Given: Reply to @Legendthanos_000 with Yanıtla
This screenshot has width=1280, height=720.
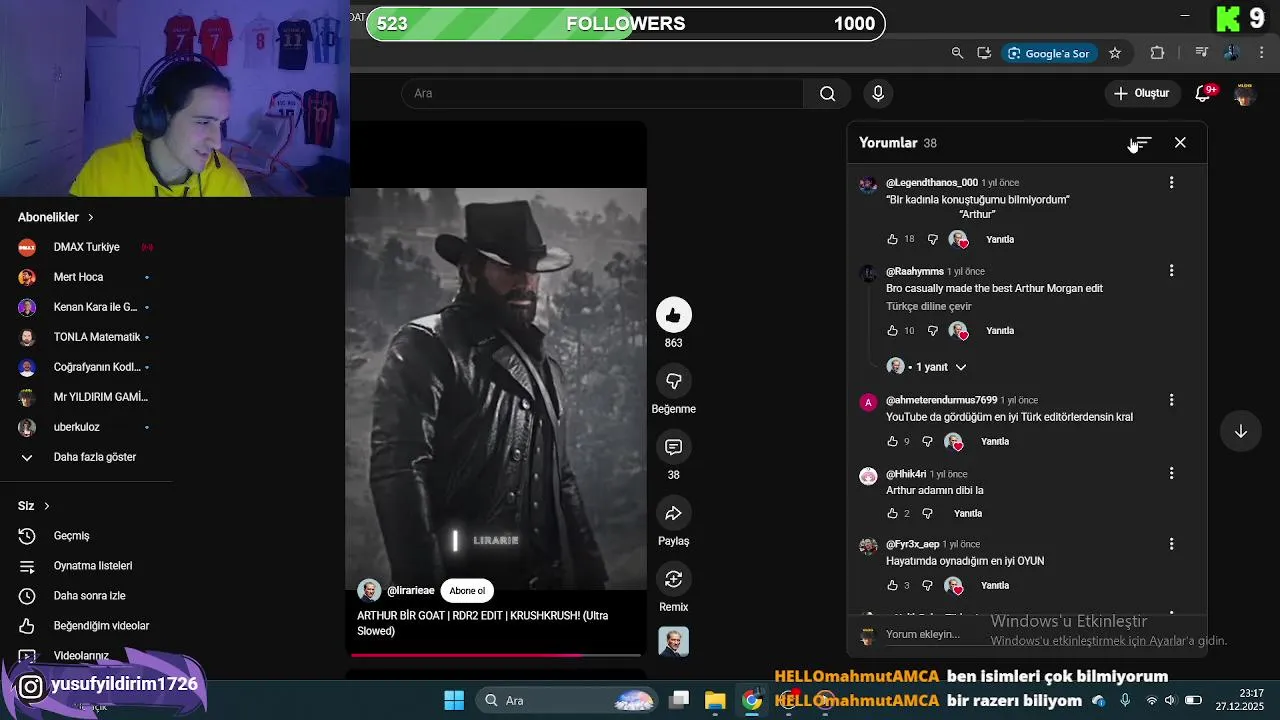Looking at the screenshot, I should [x=1000, y=239].
